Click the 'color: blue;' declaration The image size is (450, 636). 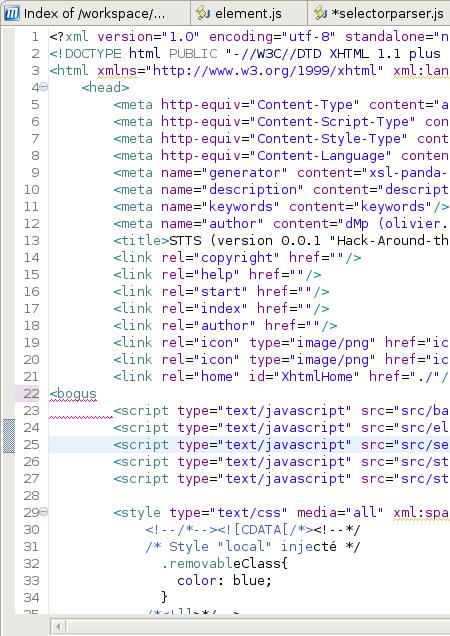pyautogui.click(x=224, y=582)
